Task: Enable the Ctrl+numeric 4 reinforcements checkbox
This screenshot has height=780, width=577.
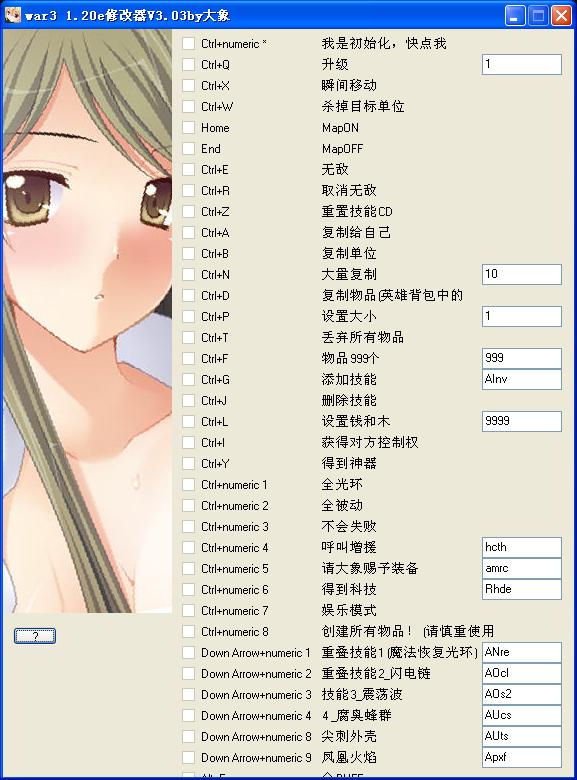Action: point(189,548)
